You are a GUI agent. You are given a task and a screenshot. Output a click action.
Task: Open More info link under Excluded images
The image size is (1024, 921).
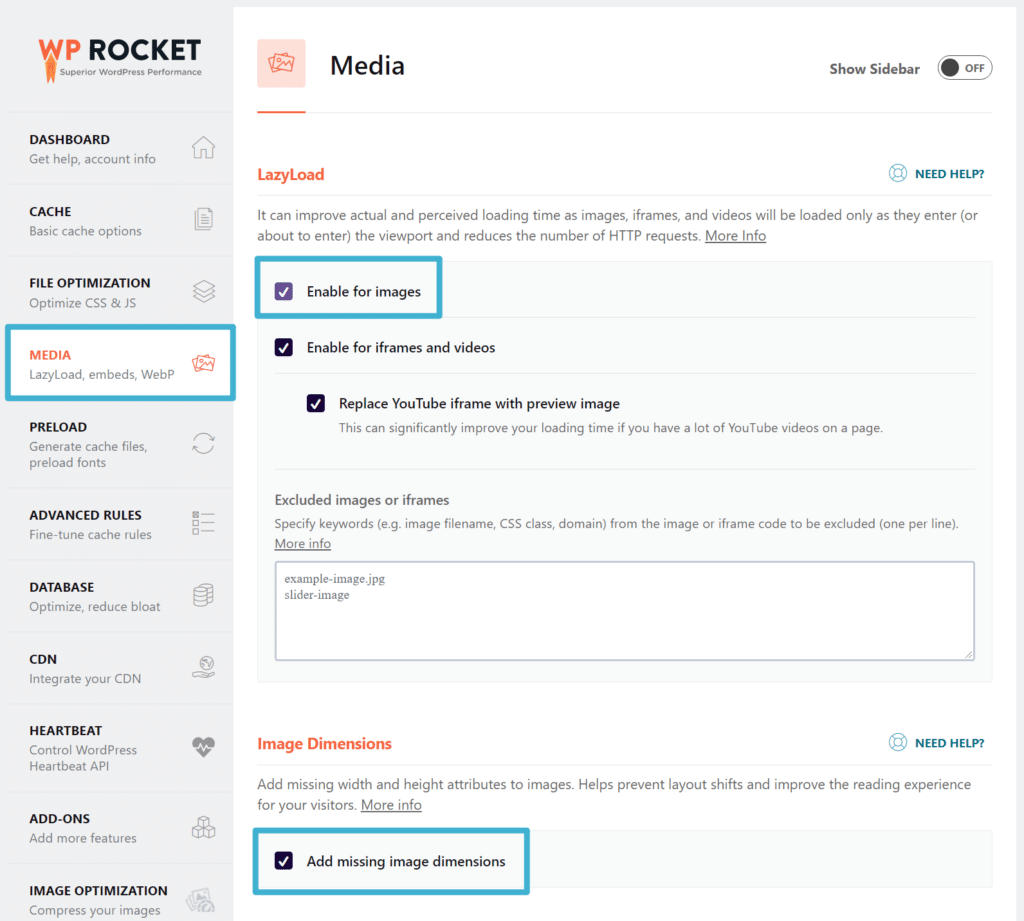coord(302,543)
